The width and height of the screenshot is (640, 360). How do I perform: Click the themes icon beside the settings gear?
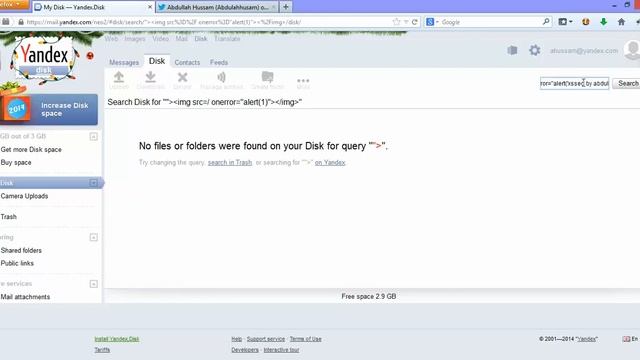point(512,50)
